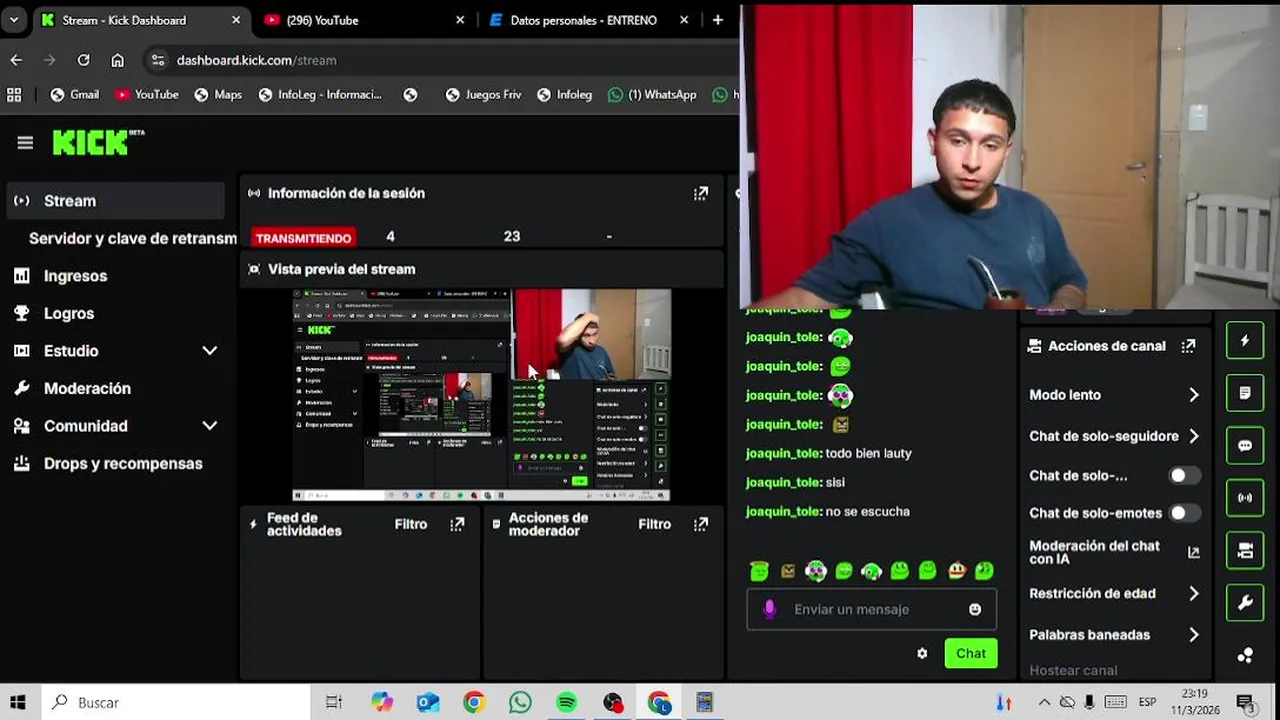Open the browser apps grid shortcut
This screenshot has height=720, width=1280.
(x=14, y=95)
